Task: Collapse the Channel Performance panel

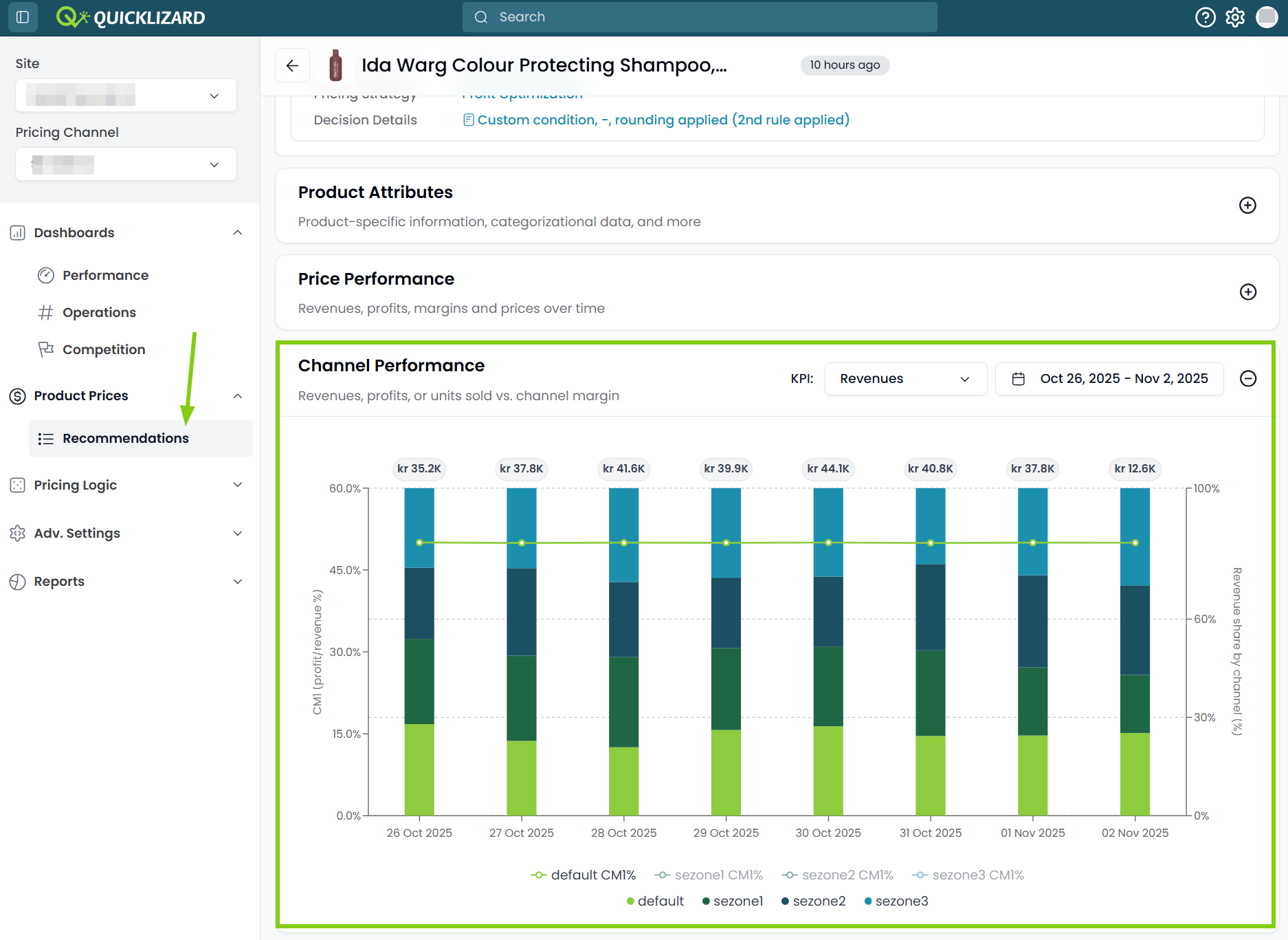Action: (x=1247, y=378)
